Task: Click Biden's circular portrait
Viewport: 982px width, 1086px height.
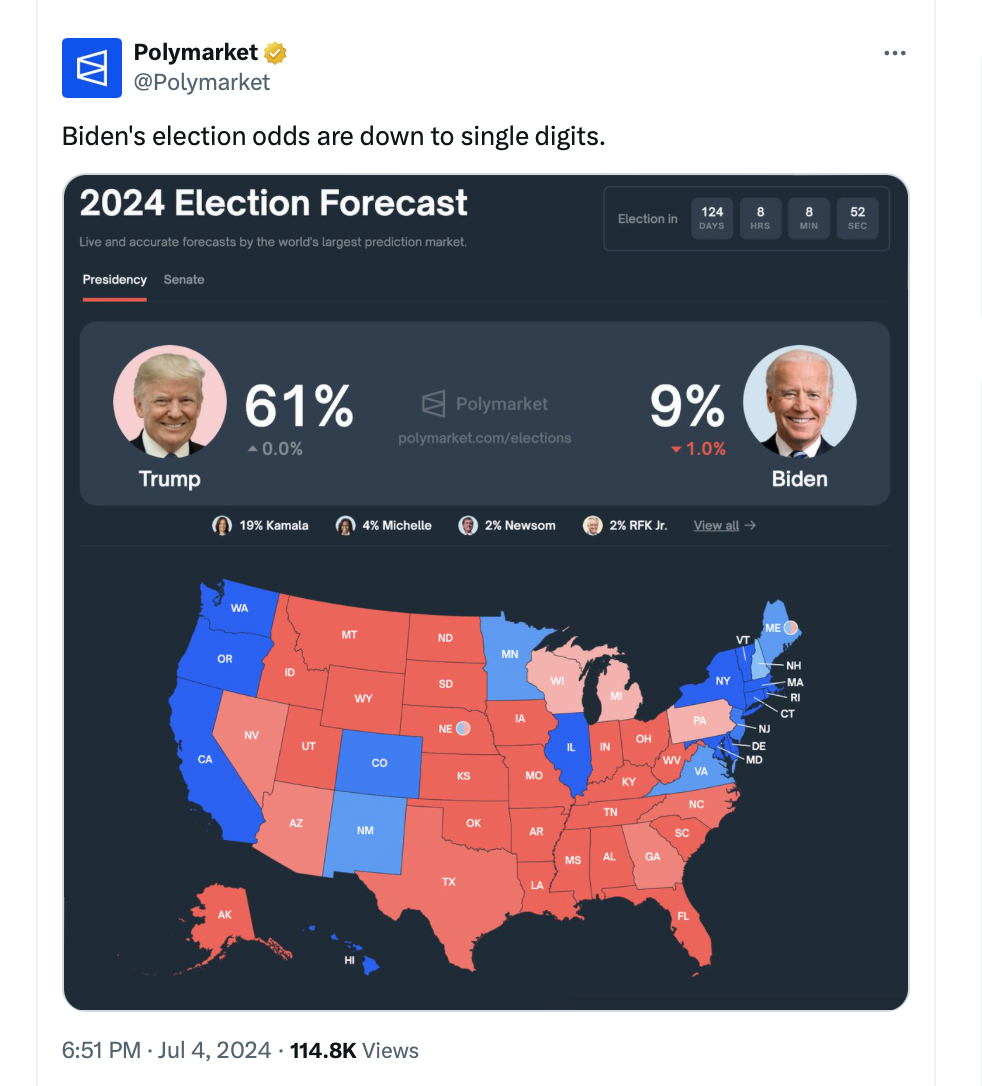Action: click(799, 401)
